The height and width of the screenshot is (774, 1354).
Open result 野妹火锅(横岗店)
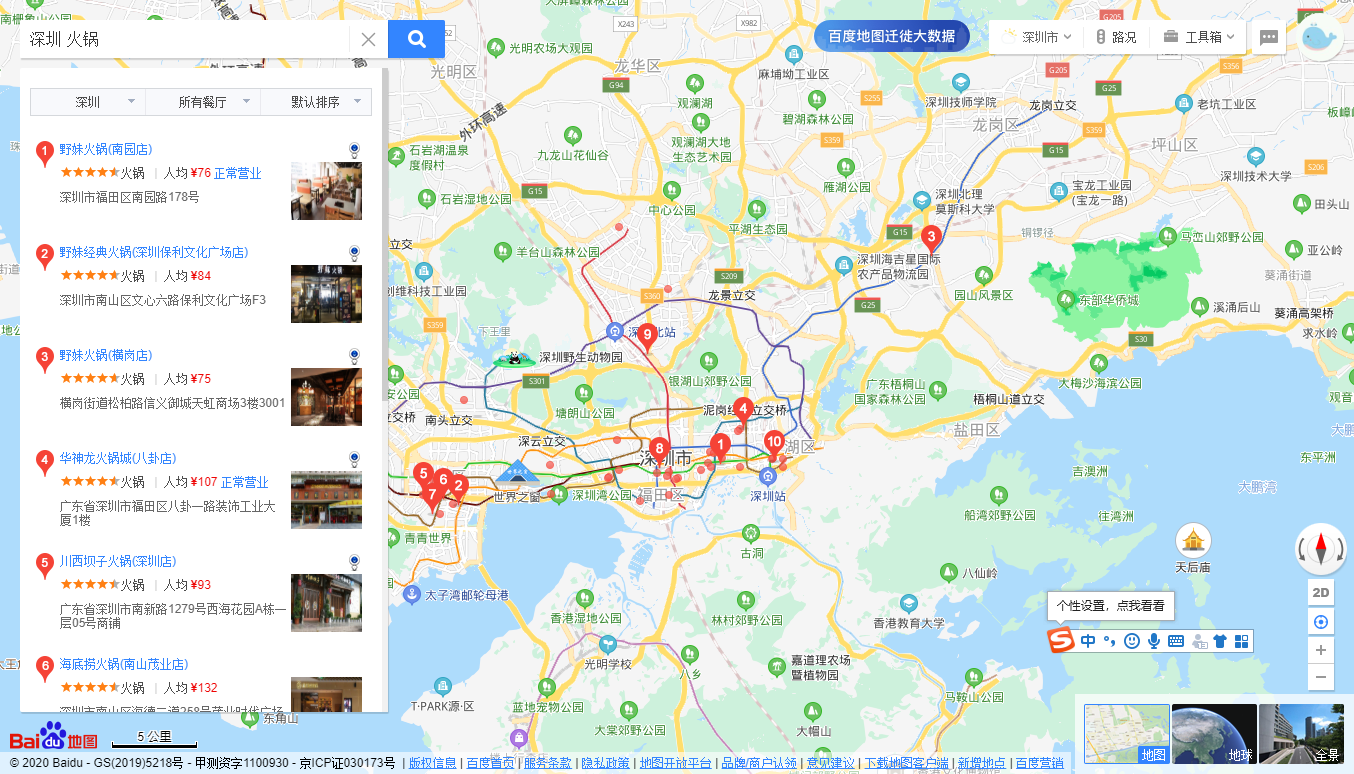105,355
